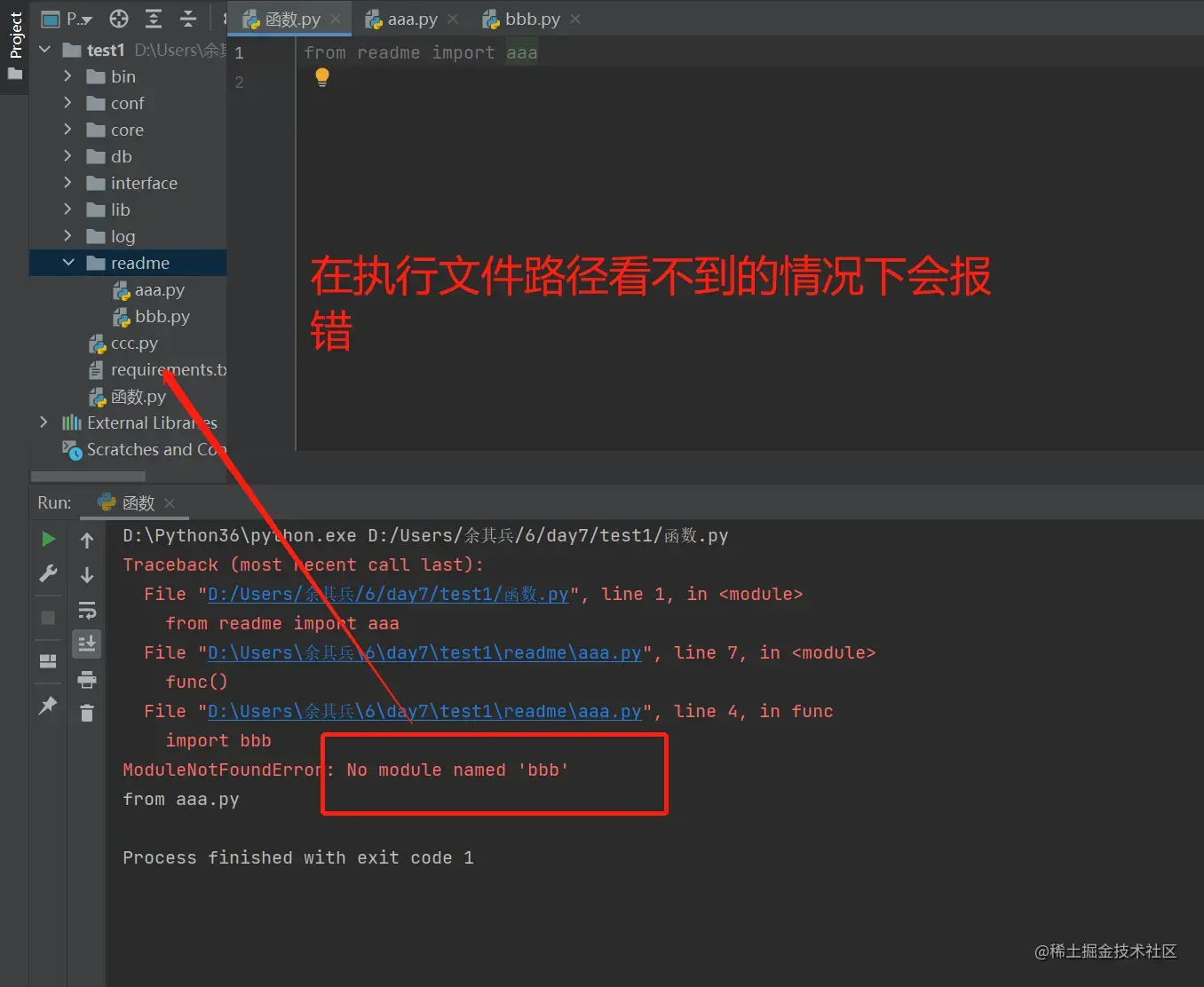This screenshot has height=987, width=1204.
Task: Click the pin tab icon
Action: point(48,705)
